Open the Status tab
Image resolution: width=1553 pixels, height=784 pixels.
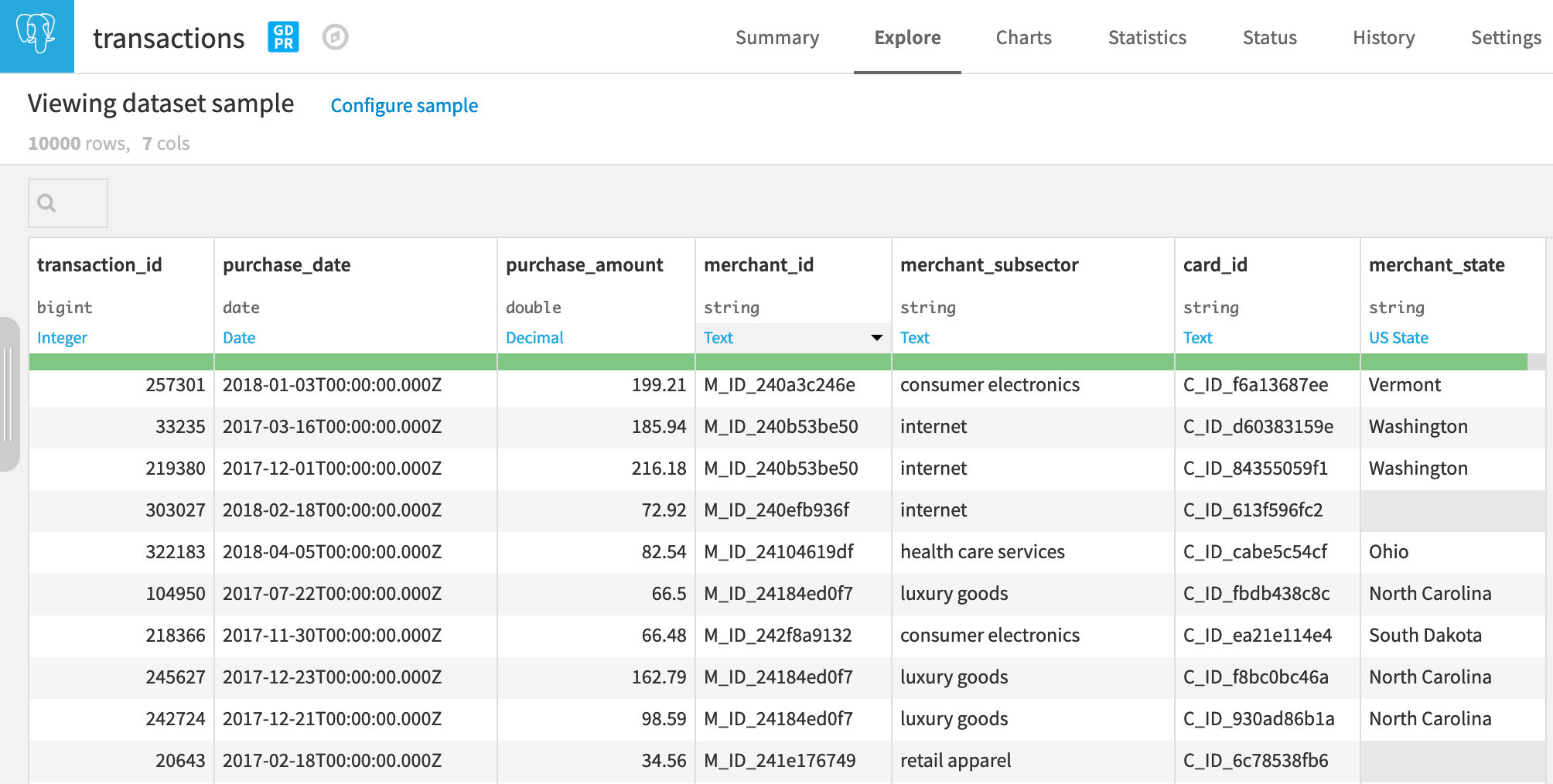(x=1269, y=37)
